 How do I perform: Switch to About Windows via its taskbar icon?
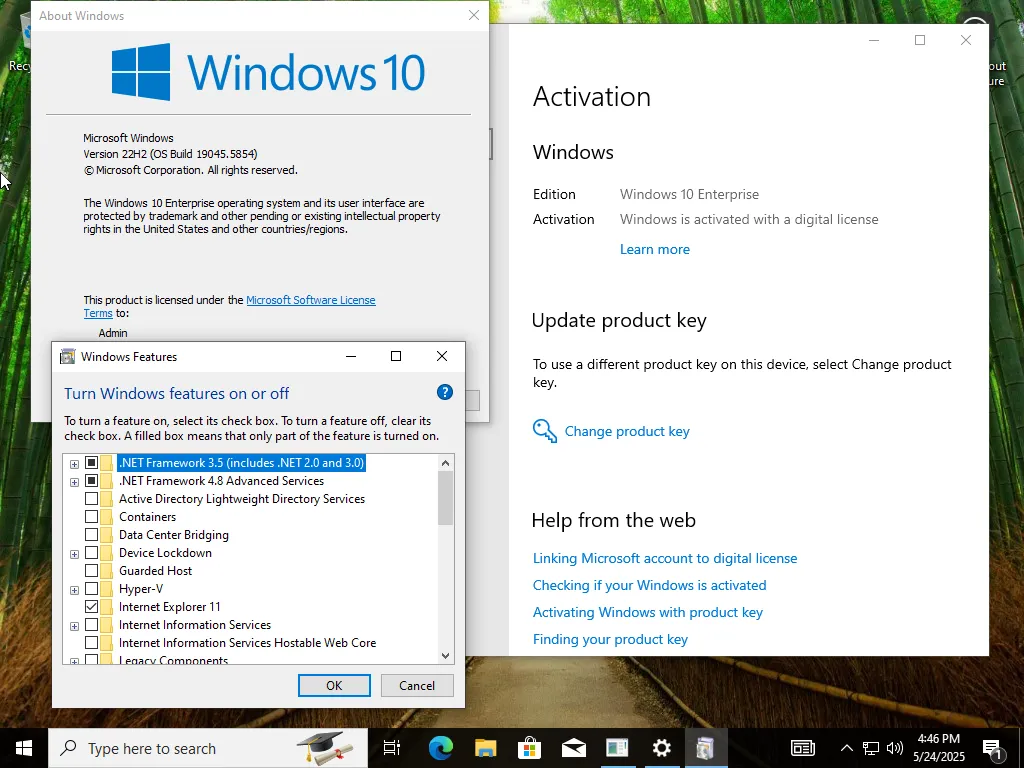(617, 748)
